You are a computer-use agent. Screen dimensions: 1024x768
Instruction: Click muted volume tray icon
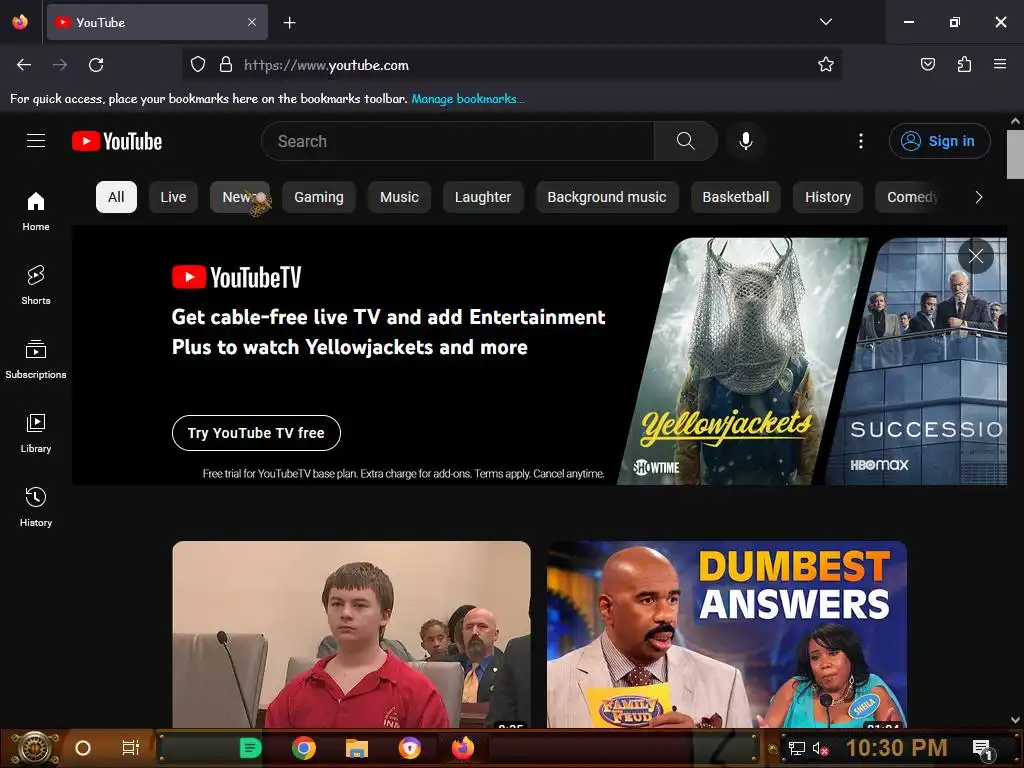820,748
